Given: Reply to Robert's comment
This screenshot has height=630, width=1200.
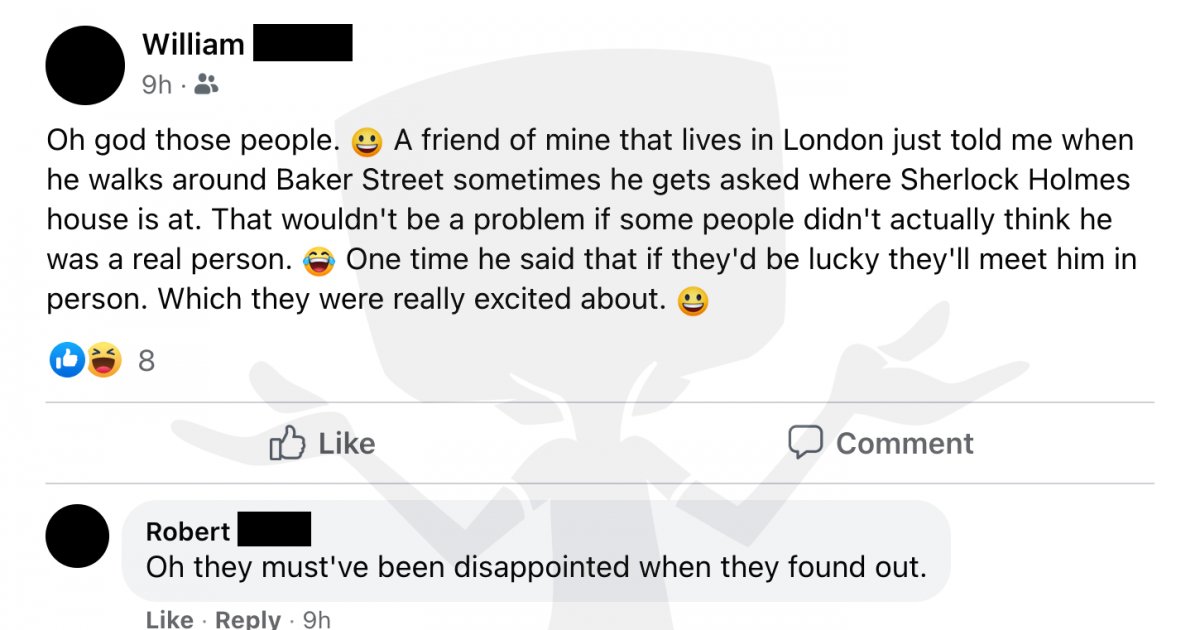Looking at the screenshot, I should [248, 620].
